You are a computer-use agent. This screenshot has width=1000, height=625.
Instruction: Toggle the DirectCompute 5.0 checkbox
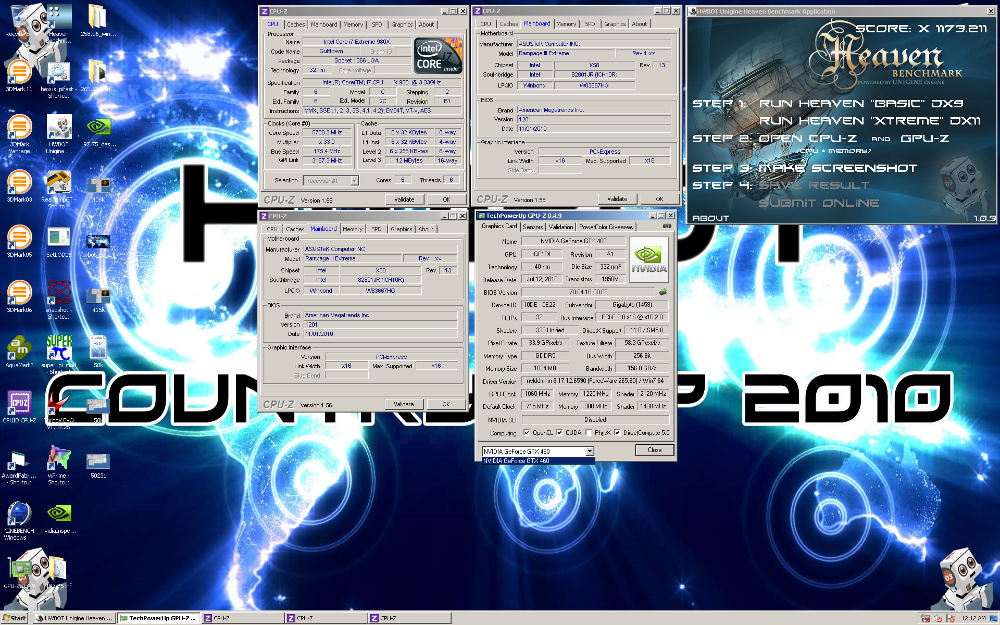pyautogui.click(x=617, y=432)
